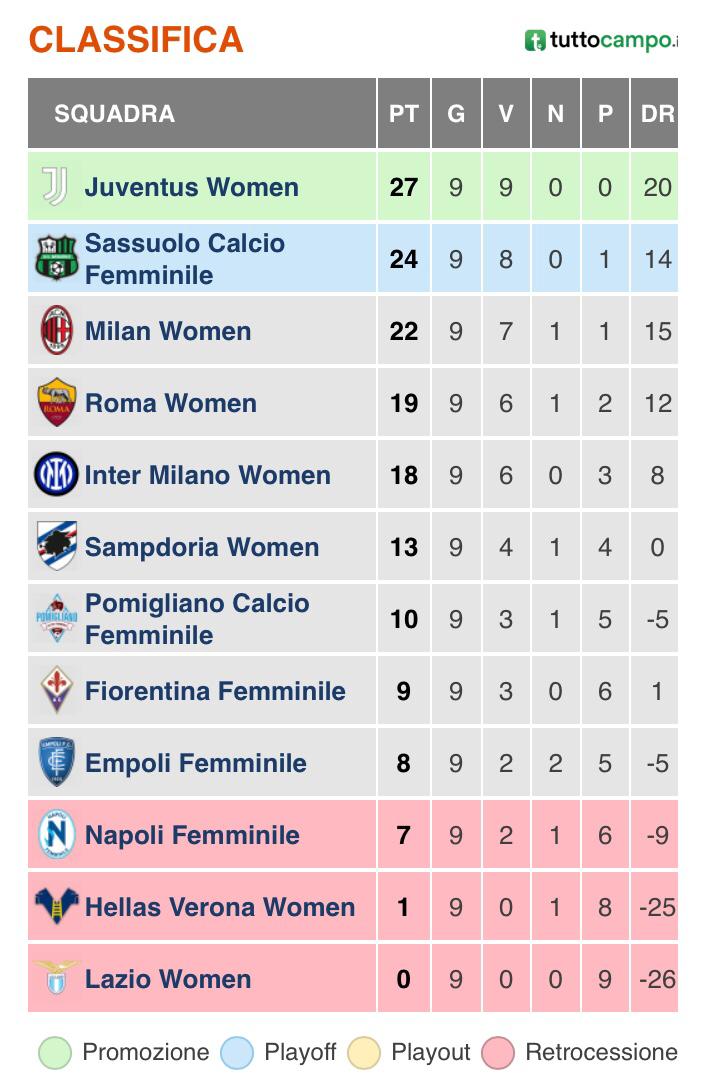Sort table by PT column header

pyautogui.click(x=404, y=113)
